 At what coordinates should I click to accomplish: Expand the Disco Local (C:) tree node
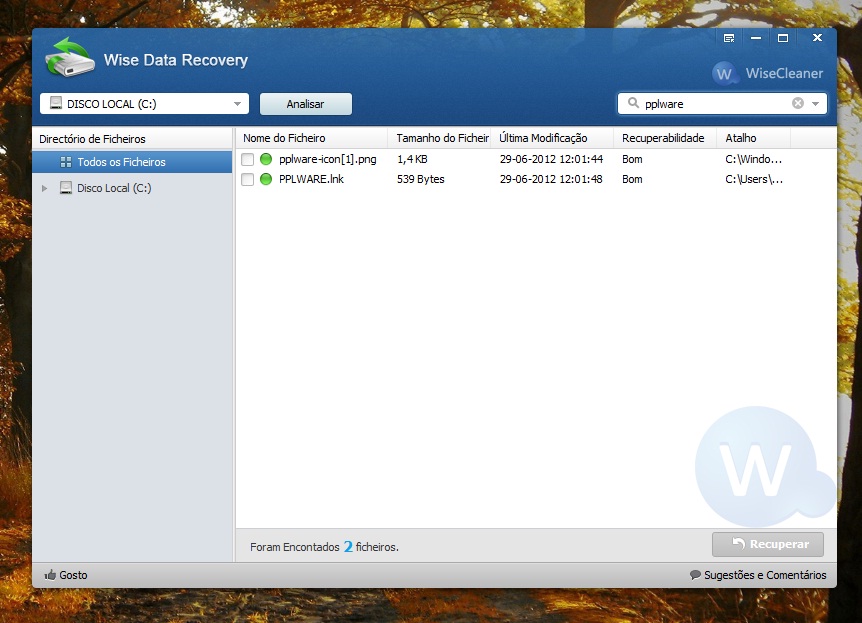[x=45, y=188]
